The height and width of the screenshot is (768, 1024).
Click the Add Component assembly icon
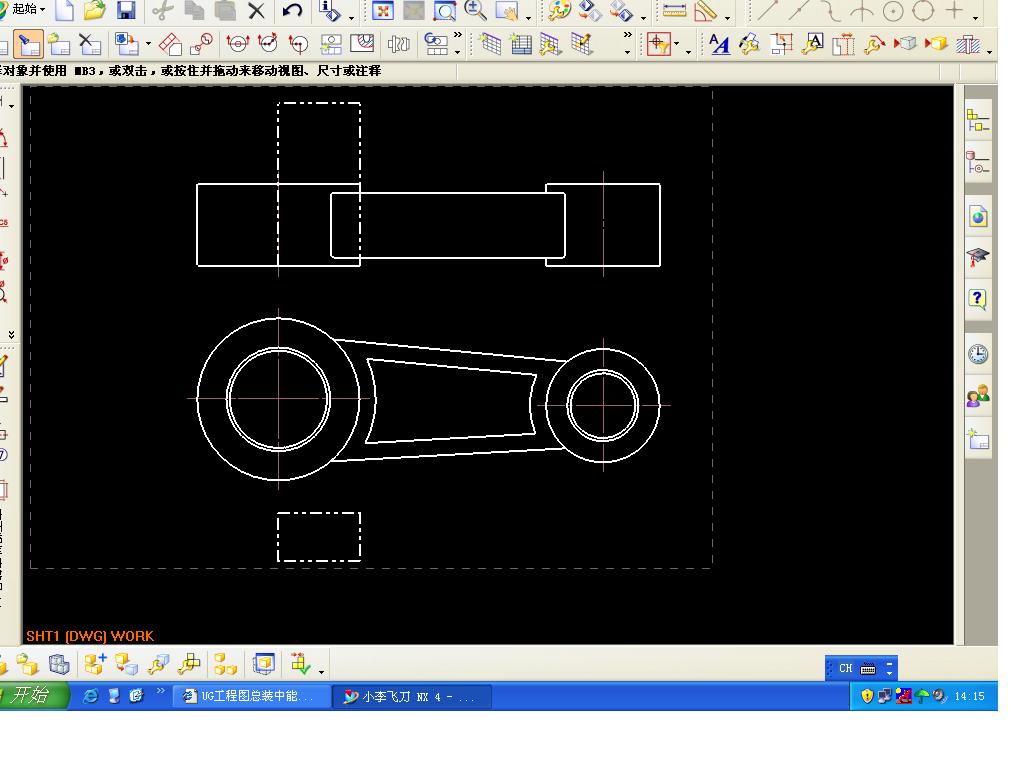(x=95, y=665)
